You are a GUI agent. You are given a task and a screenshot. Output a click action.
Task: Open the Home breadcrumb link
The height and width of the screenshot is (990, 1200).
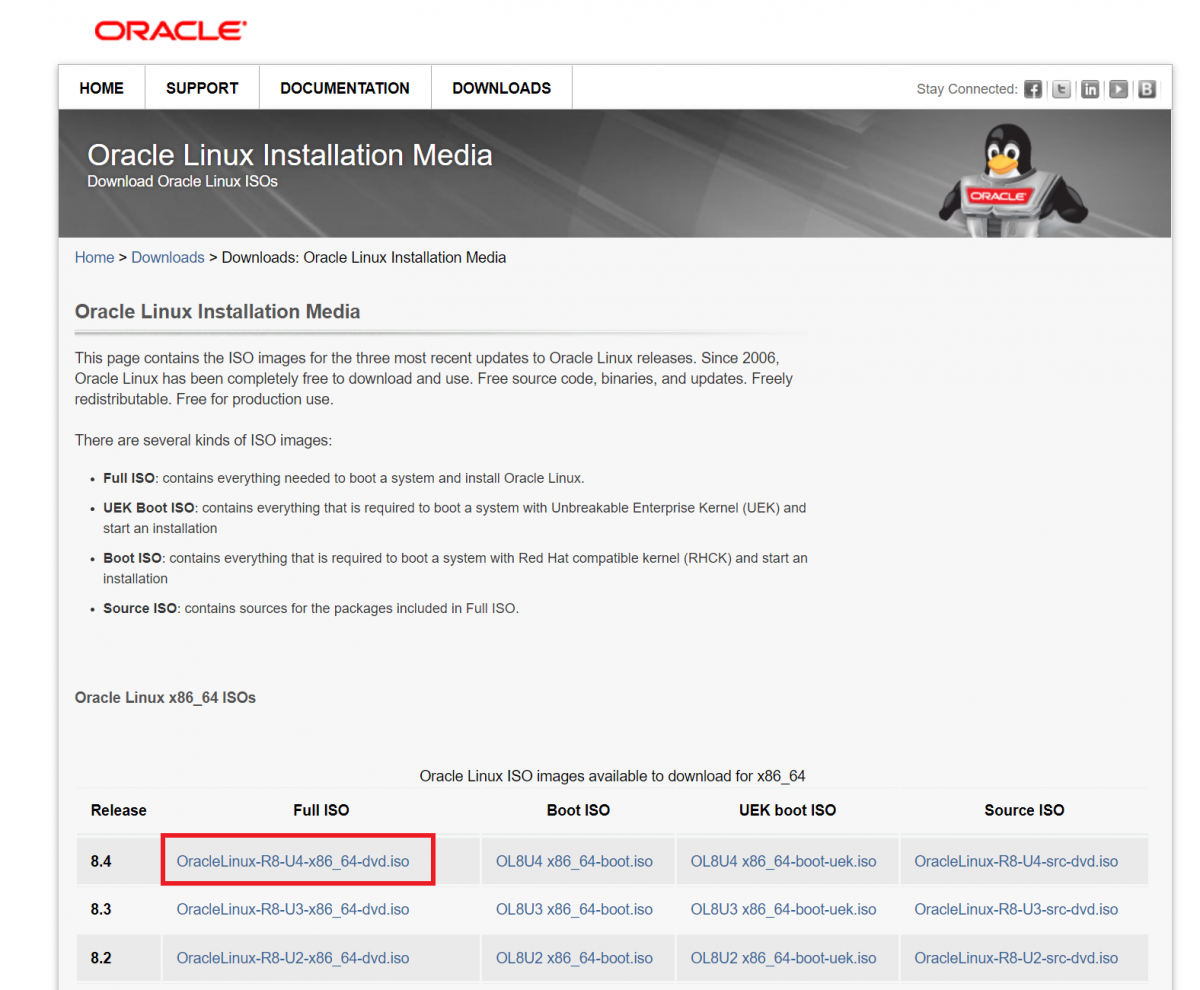point(94,257)
